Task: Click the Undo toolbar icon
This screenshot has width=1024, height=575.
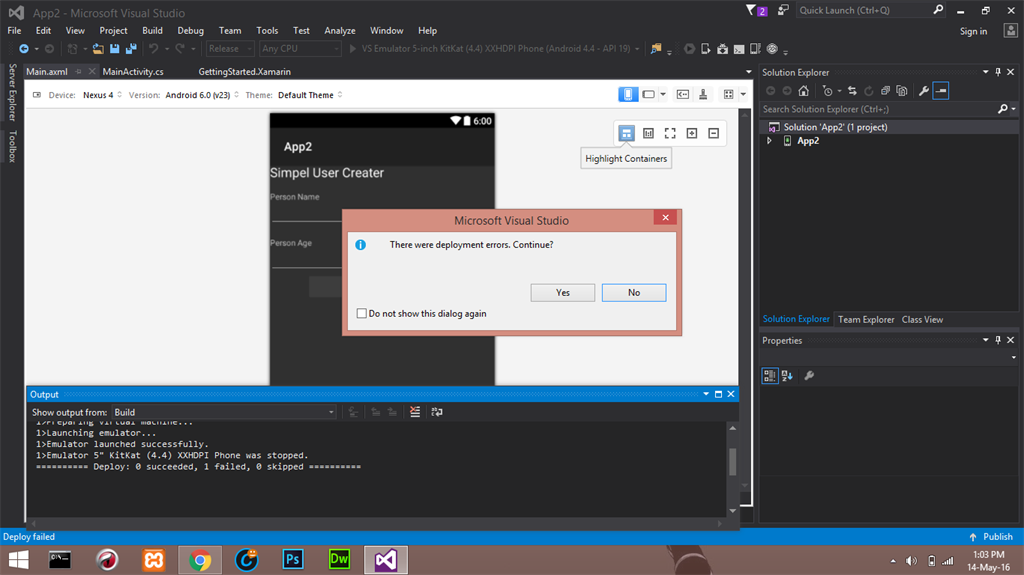Action: point(153,48)
